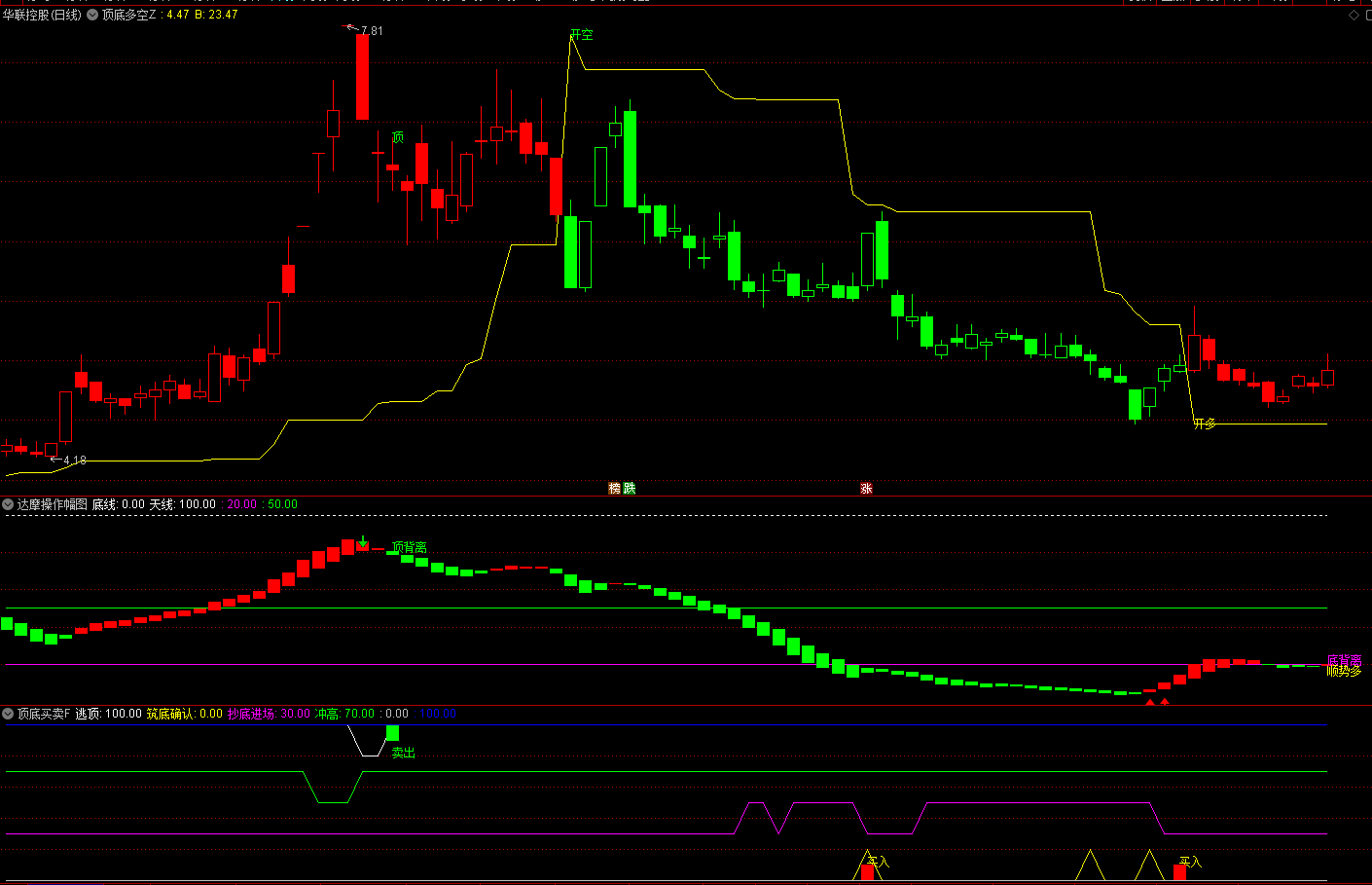The width and height of the screenshot is (1372, 885).
Task: Click the 华联控股(日线) stock title
Action: [x=42, y=15]
